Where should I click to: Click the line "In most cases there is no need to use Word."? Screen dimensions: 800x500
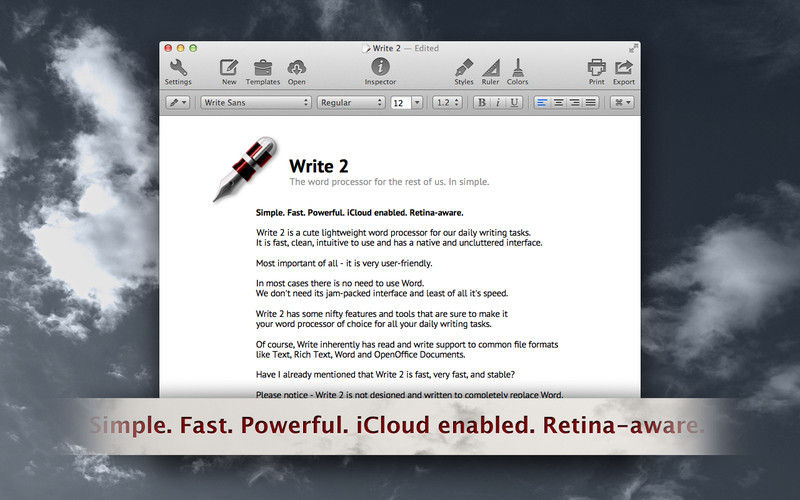(x=340, y=283)
